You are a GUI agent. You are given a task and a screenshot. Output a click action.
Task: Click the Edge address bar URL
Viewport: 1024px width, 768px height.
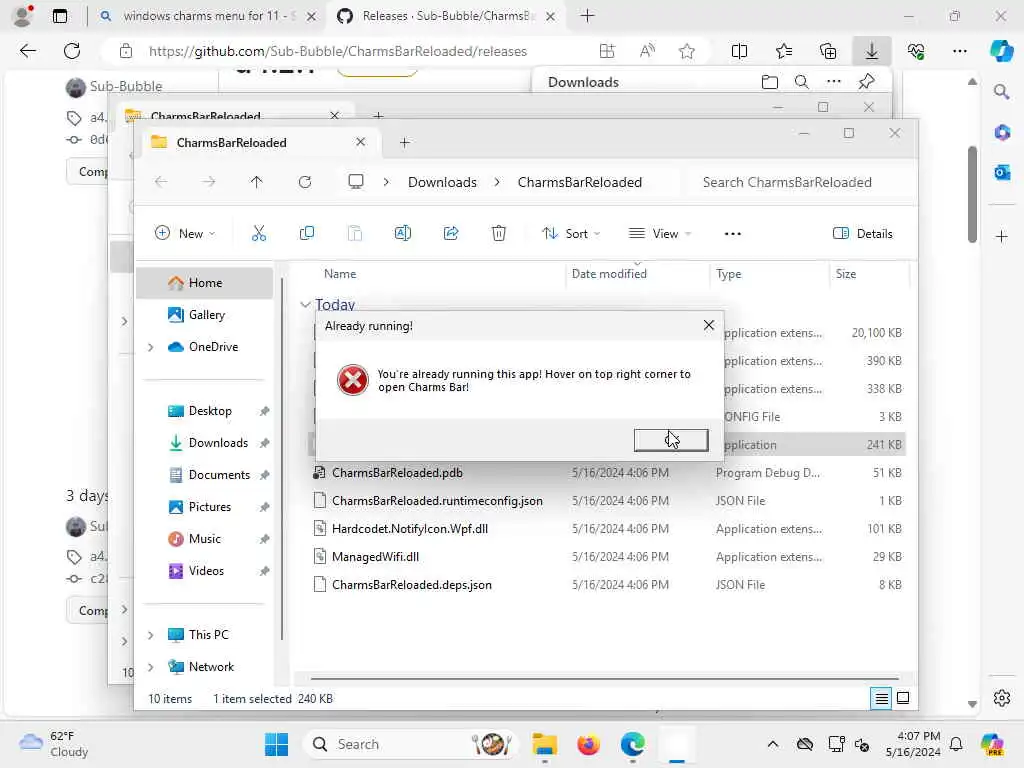tap(338, 51)
